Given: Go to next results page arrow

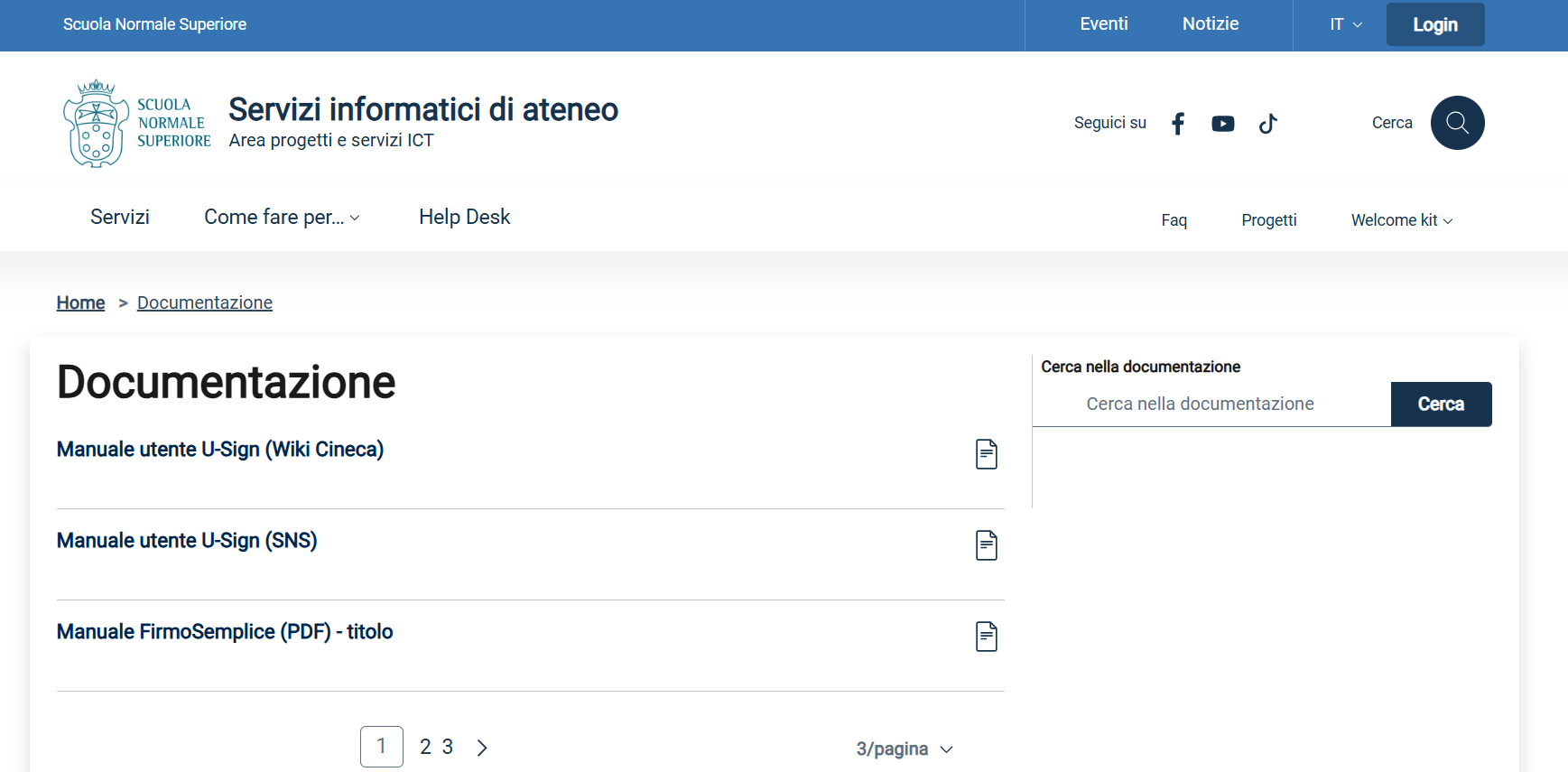Looking at the screenshot, I should (x=482, y=748).
